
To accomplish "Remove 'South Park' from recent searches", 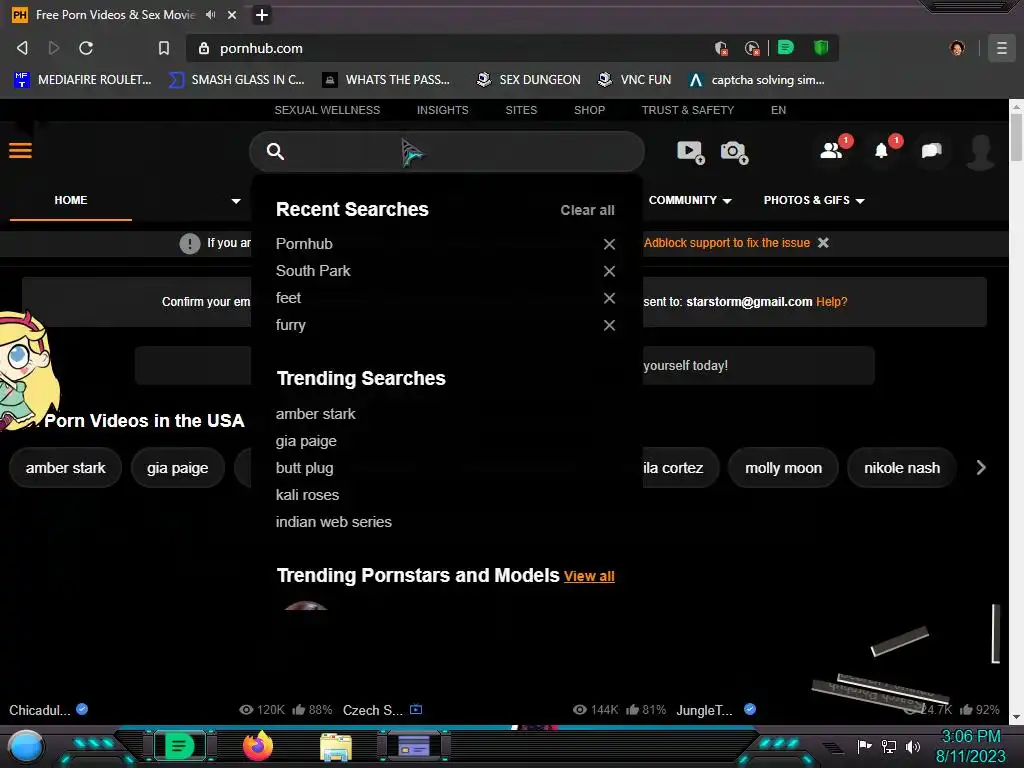I will pos(609,271).
